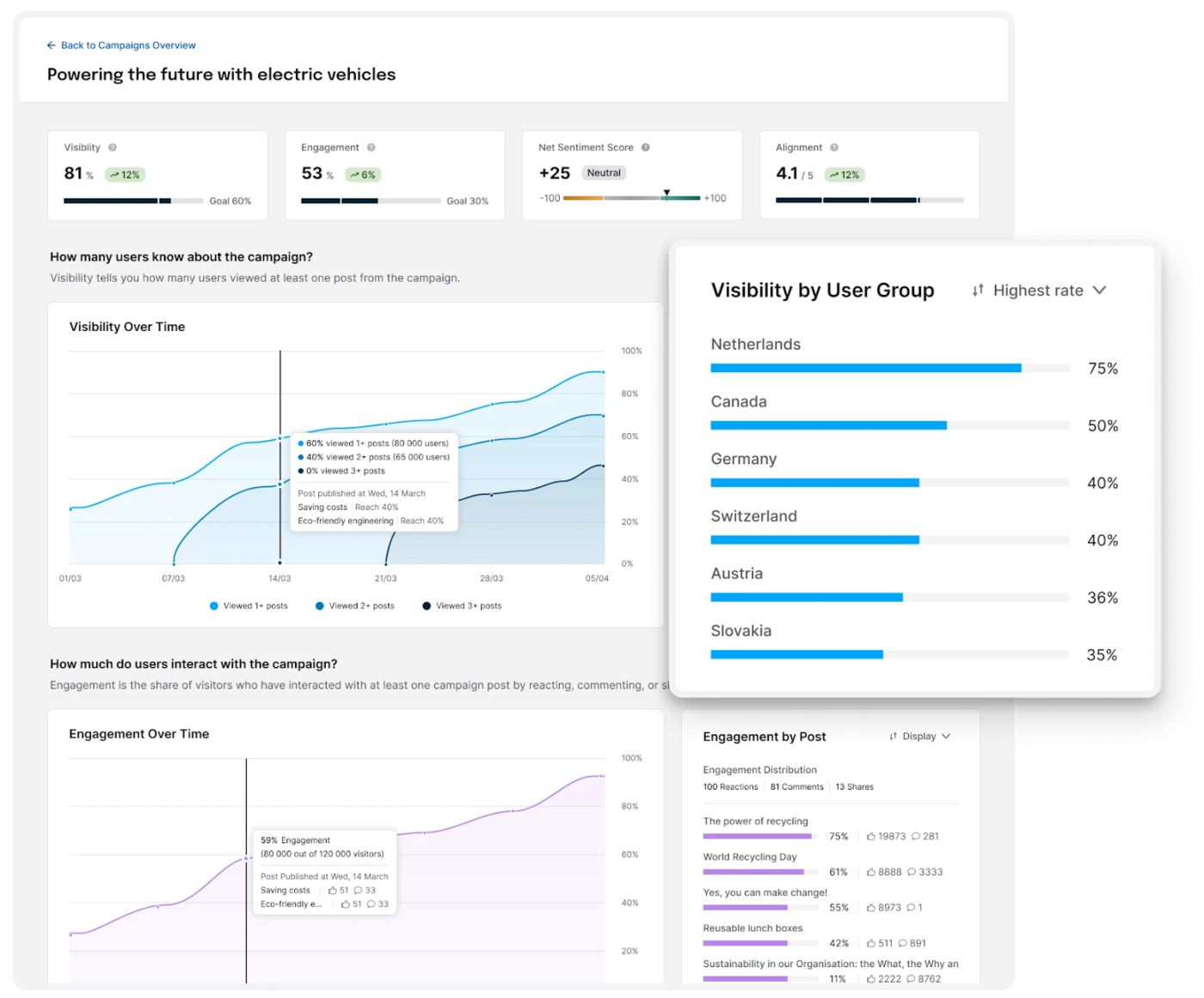The image size is (1204, 998).
Task: Click the comments icon showing 8762
Action: tap(911, 979)
